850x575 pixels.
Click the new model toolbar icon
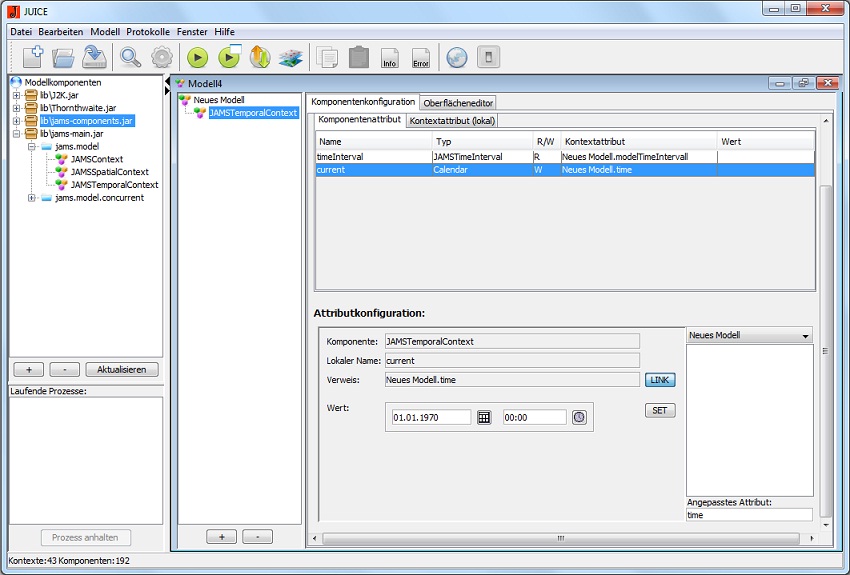(x=32, y=57)
